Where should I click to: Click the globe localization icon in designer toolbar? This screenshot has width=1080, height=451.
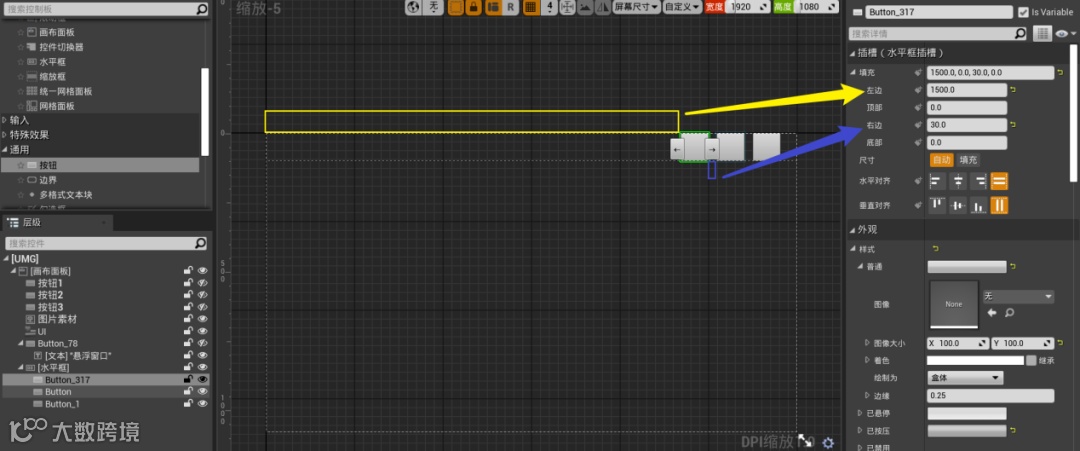pos(413,7)
